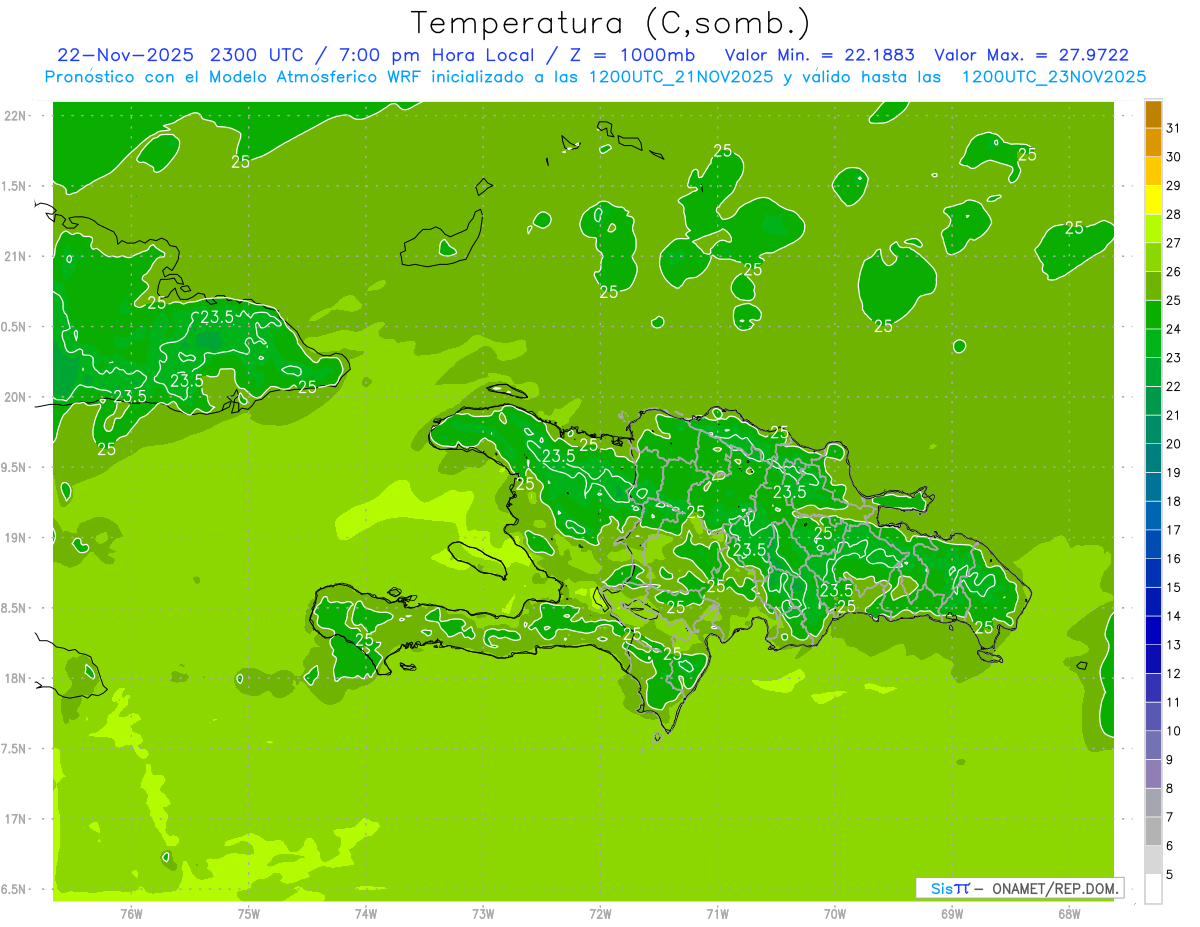Click the "0.5N" latitude axis label
The width and height of the screenshot is (1200, 927).
[x=15, y=327]
